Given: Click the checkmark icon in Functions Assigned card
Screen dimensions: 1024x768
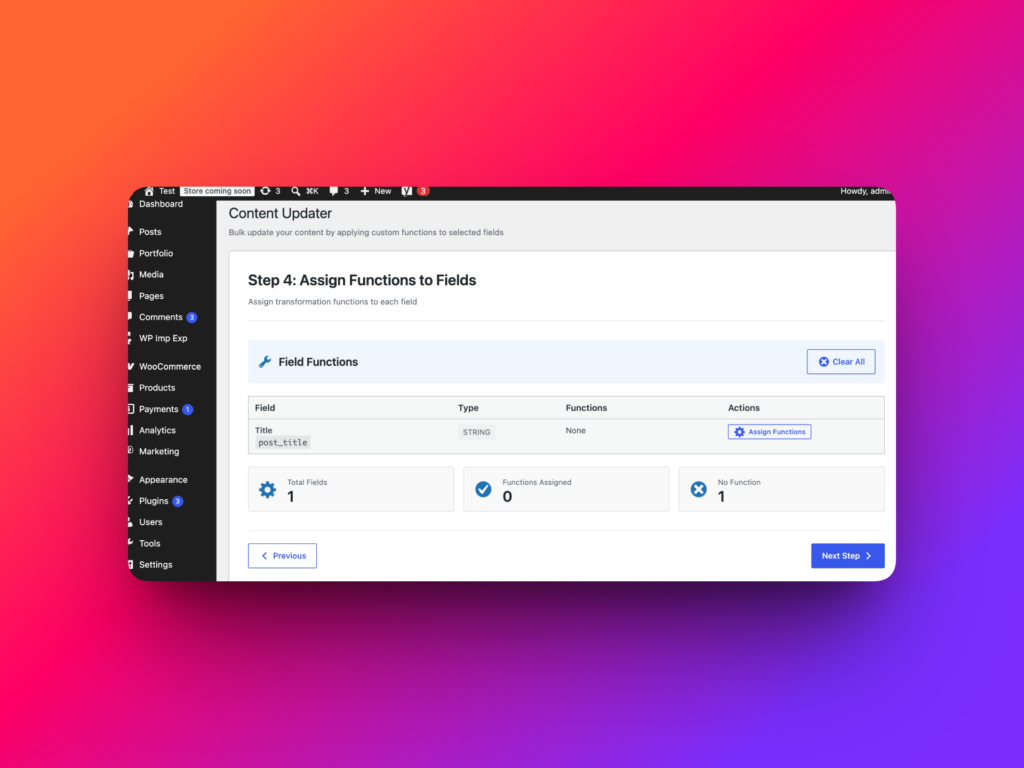Looking at the screenshot, I should [x=483, y=489].
